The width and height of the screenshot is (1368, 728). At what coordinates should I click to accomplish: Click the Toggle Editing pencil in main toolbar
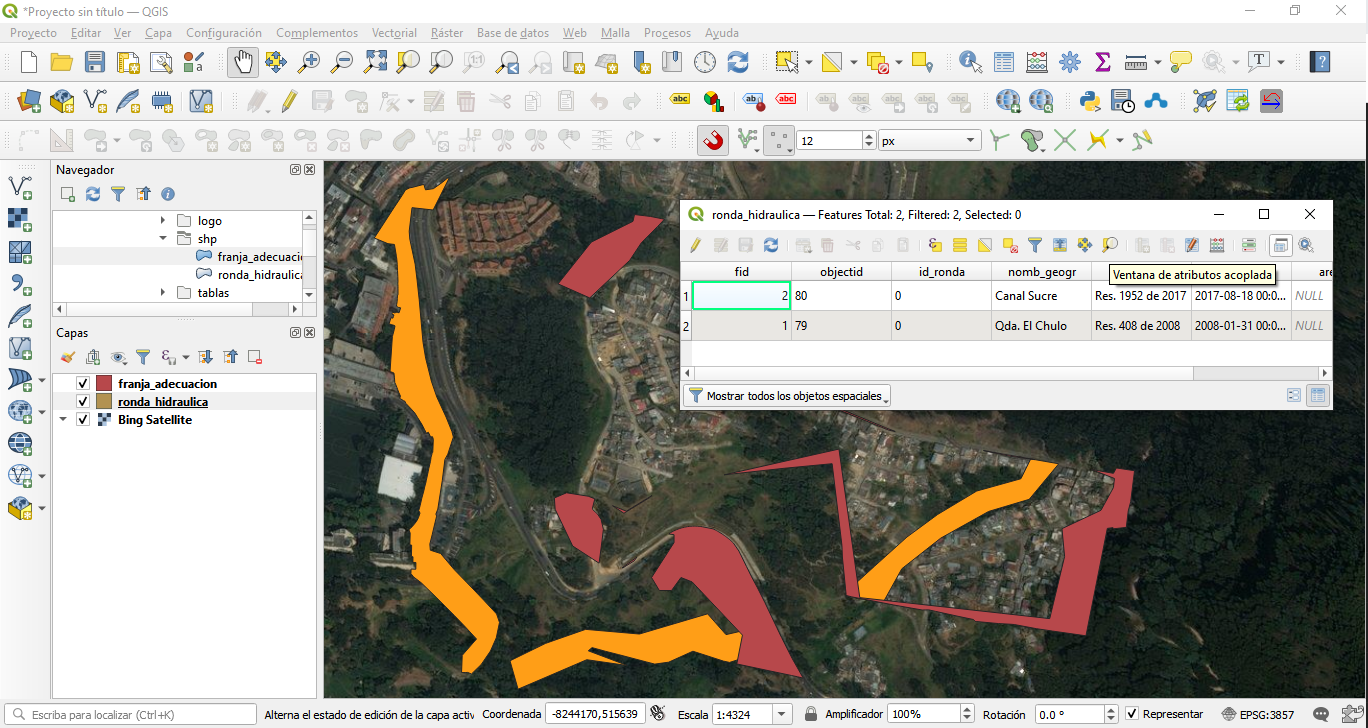[289, 101]
